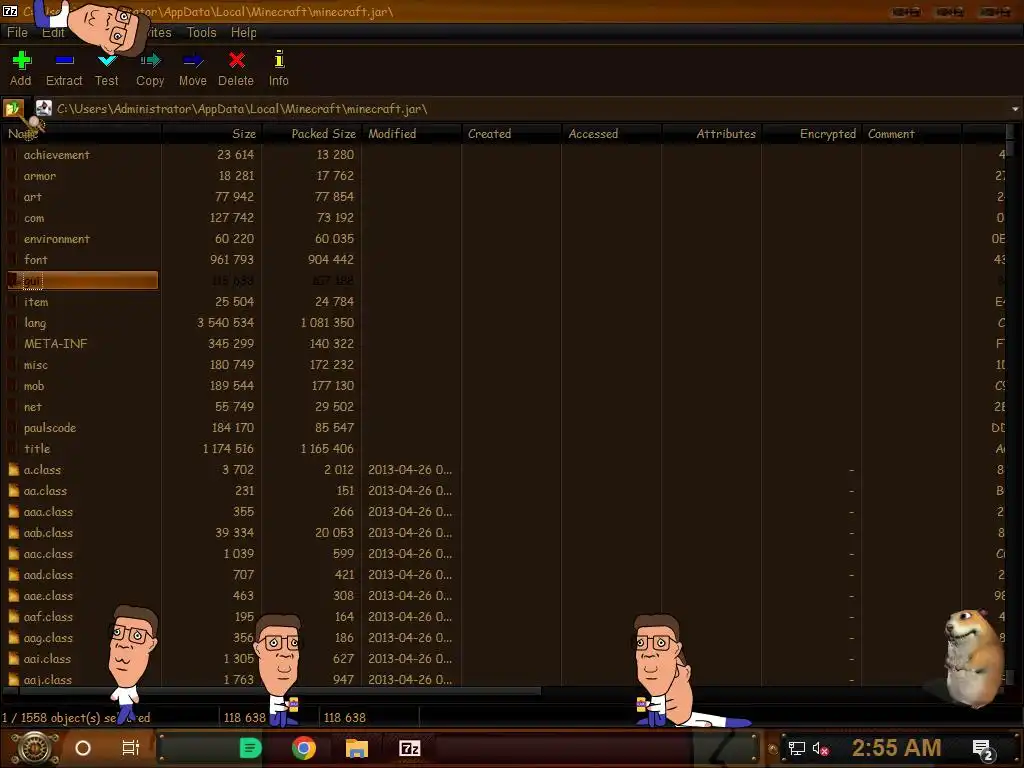1024x768 pixels.
Task: Click the Info toolbar icon
Action: click(279, 59)
